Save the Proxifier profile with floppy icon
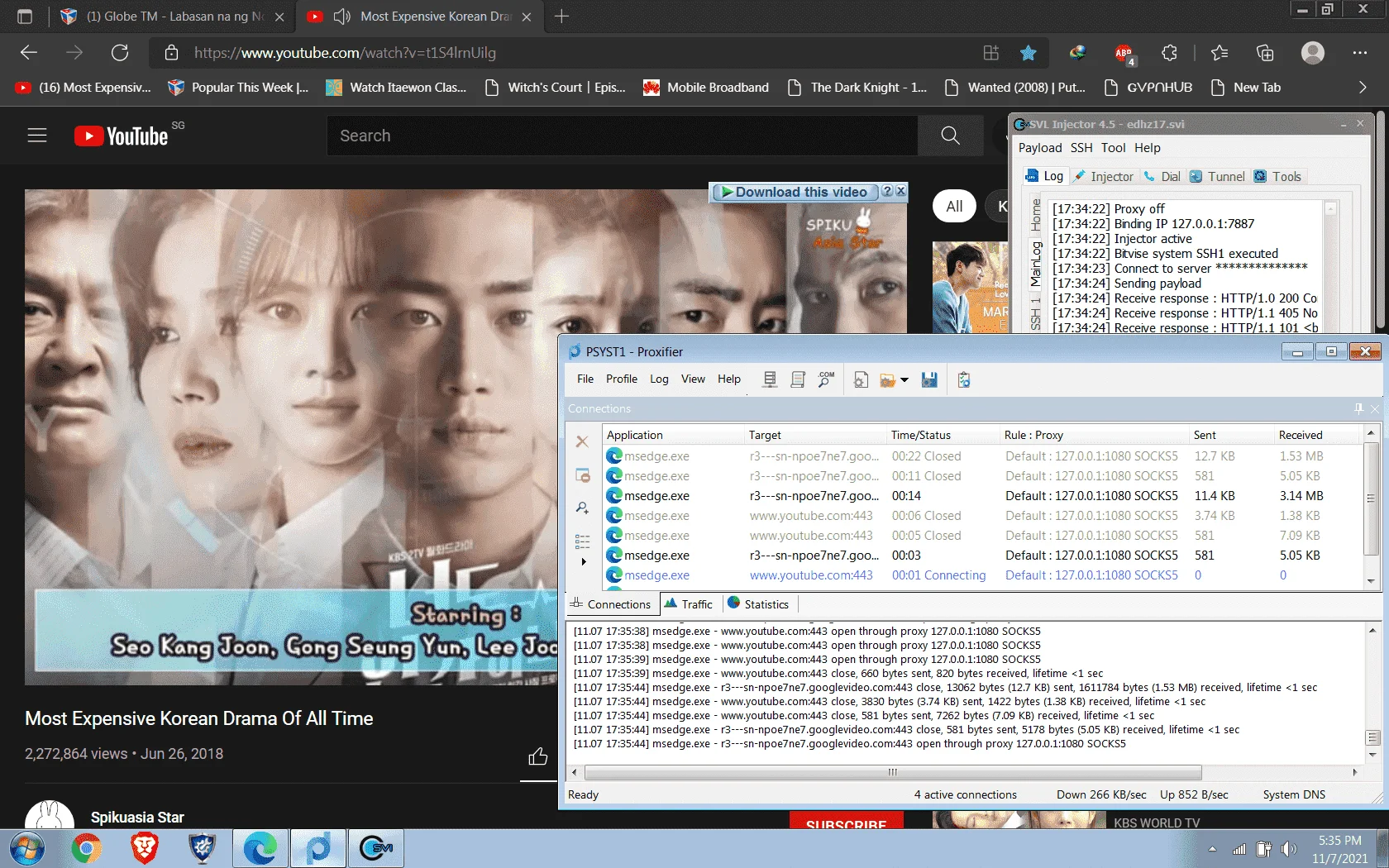The height and width of the screenshot is (868, 1389). pos(929,379)
